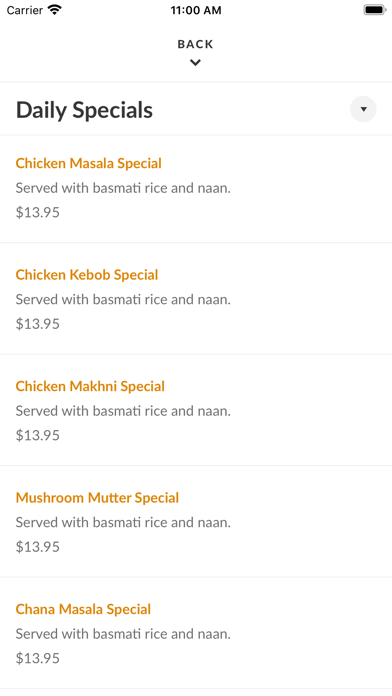The image size is (392, 696).
Task: Open Chicken Makhni Special item
Action: coord(196,410)
